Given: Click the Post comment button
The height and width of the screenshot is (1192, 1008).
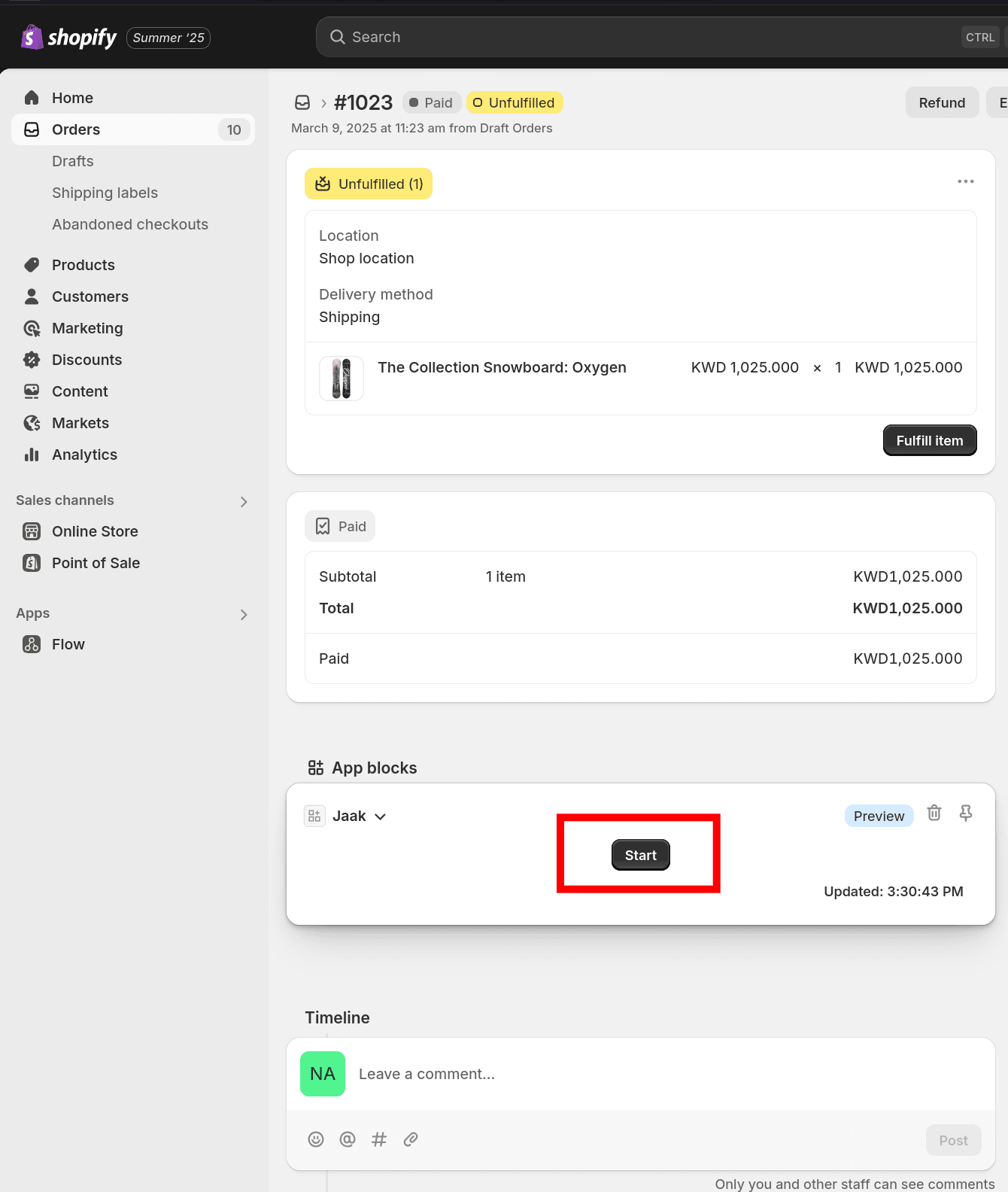Looking at the screenshot, I should point(953,1140).
